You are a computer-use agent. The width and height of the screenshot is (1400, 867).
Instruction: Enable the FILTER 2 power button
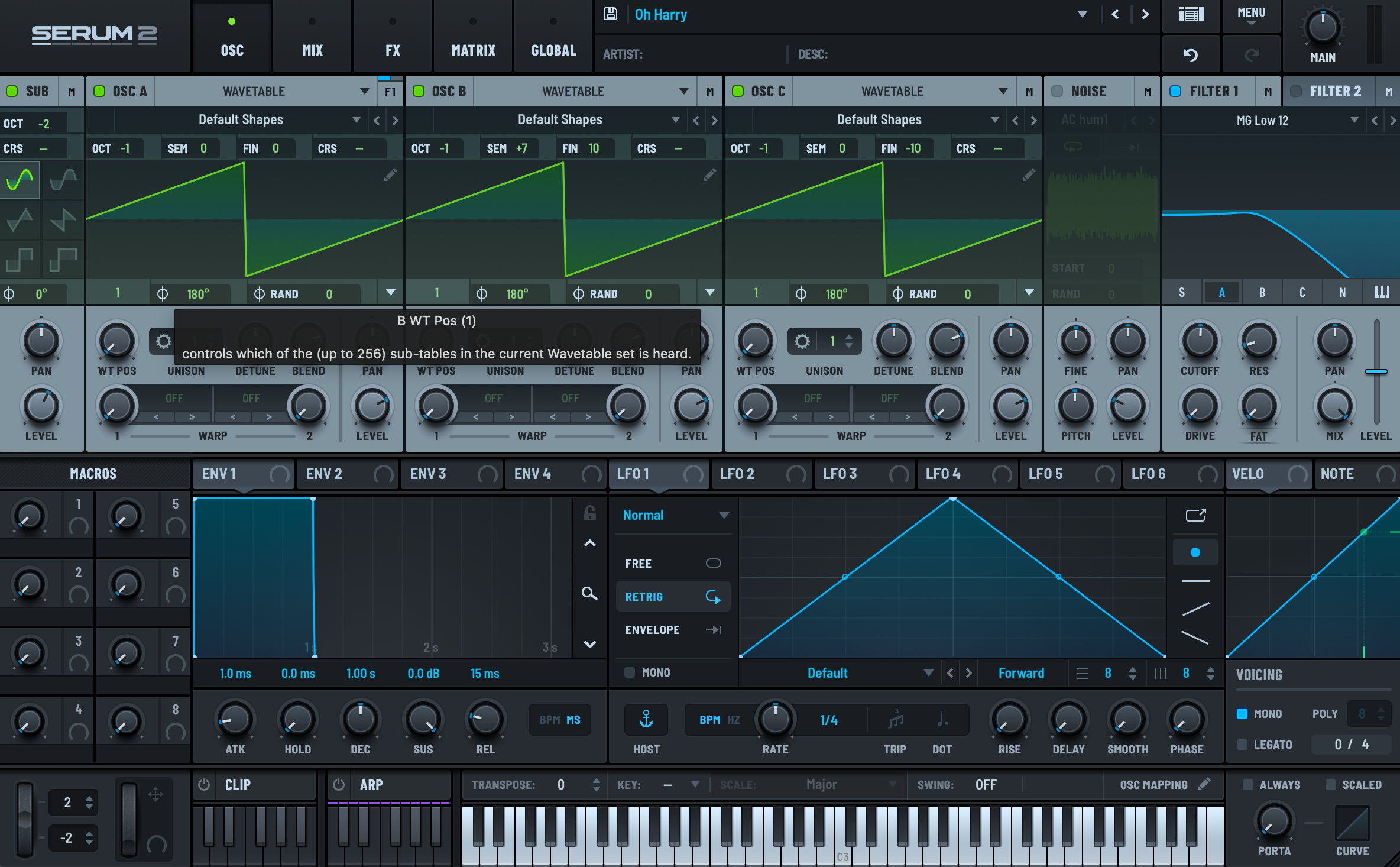[1296, 91]
